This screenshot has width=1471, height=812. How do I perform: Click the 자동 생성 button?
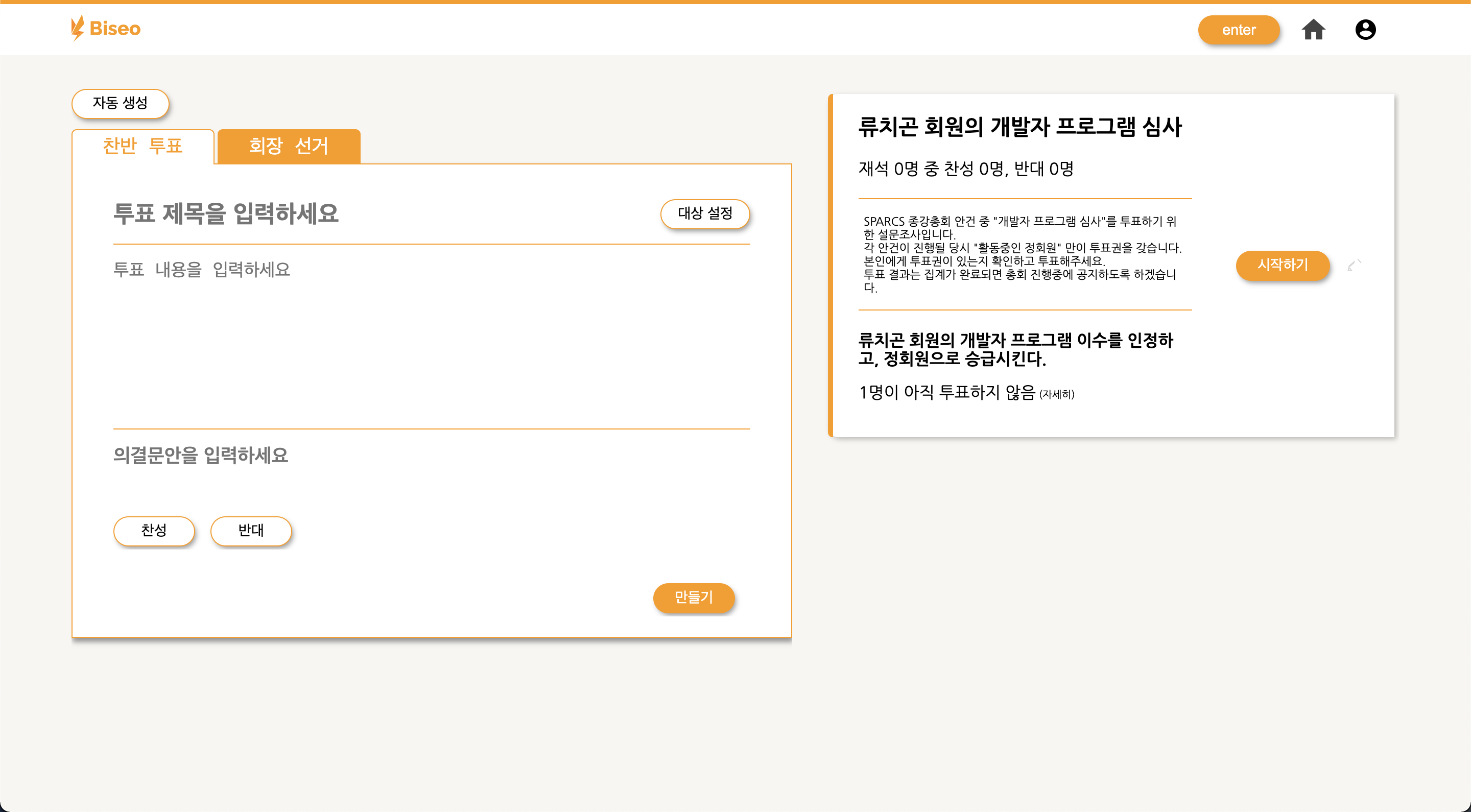point(120,103)
